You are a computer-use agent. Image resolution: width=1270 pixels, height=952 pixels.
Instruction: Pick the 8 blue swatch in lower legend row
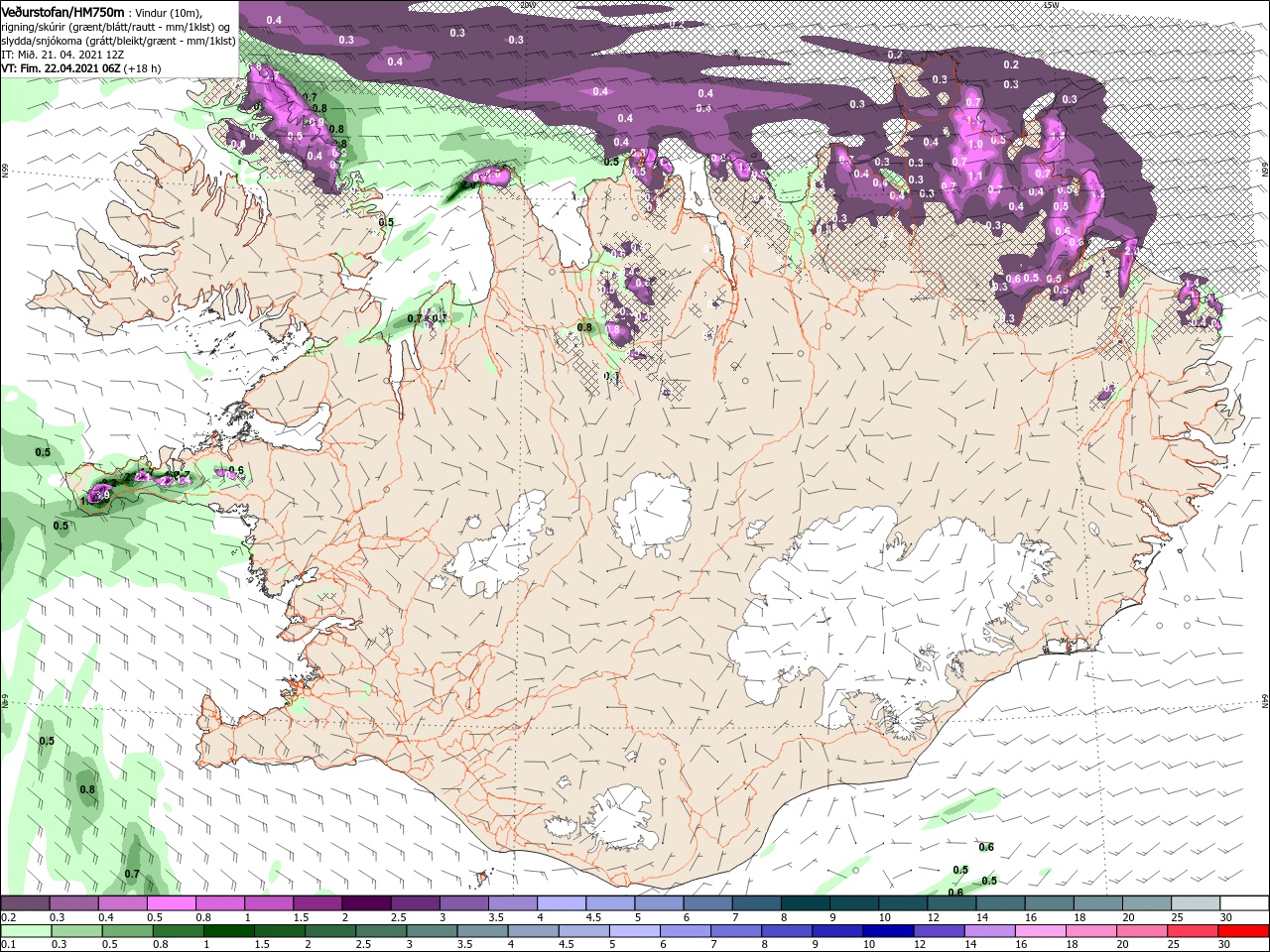coord(788,931)
